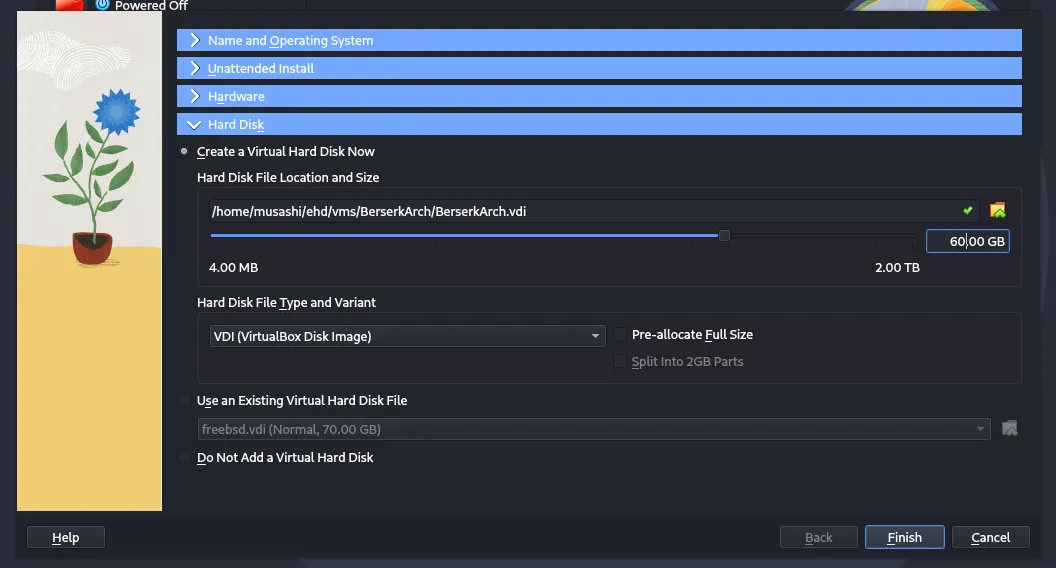Screen dimensions: 1056x568
Task: Click Finish to create the VM
Action: [x=904, y=537]
